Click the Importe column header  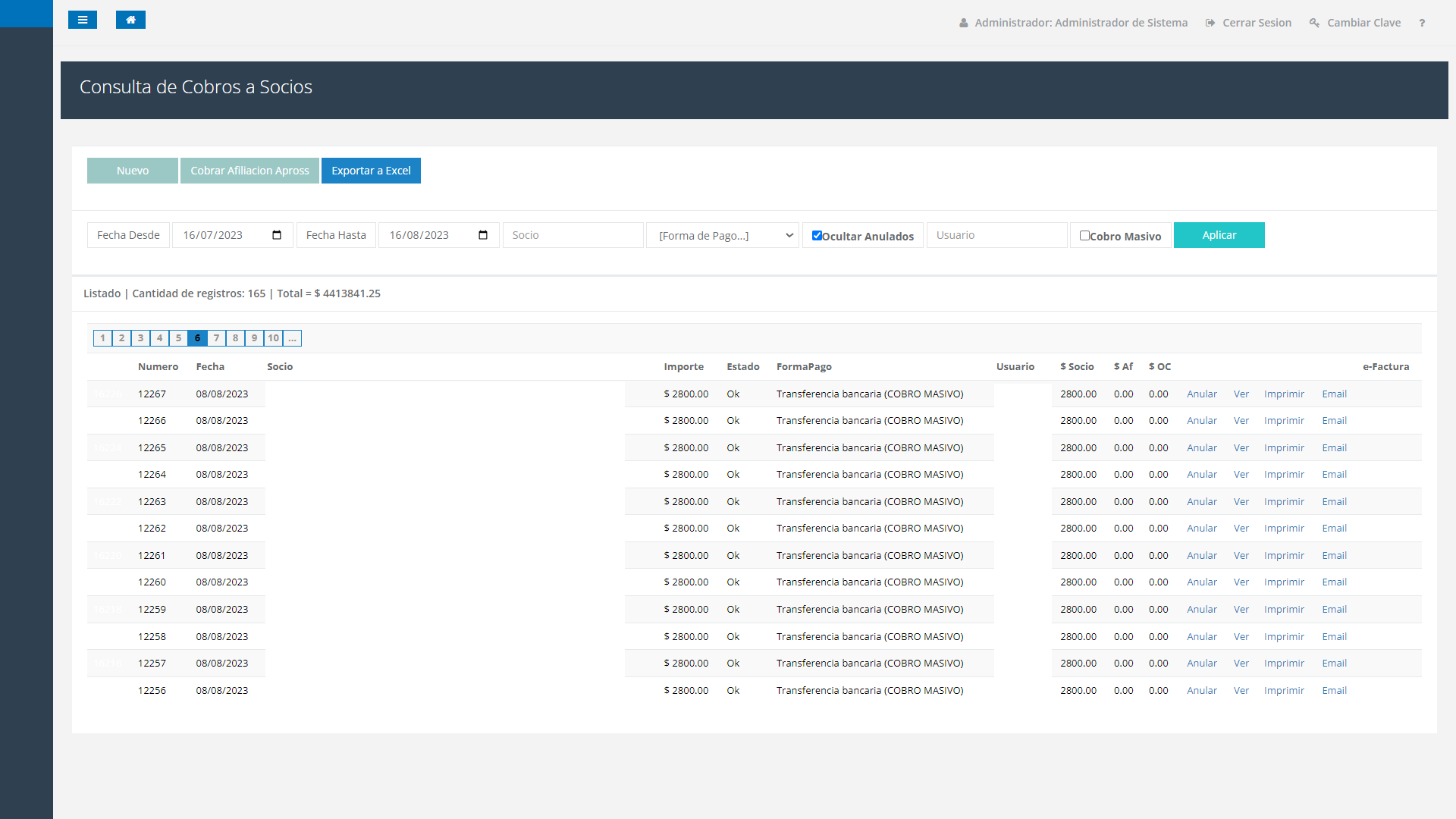(683, 366)
